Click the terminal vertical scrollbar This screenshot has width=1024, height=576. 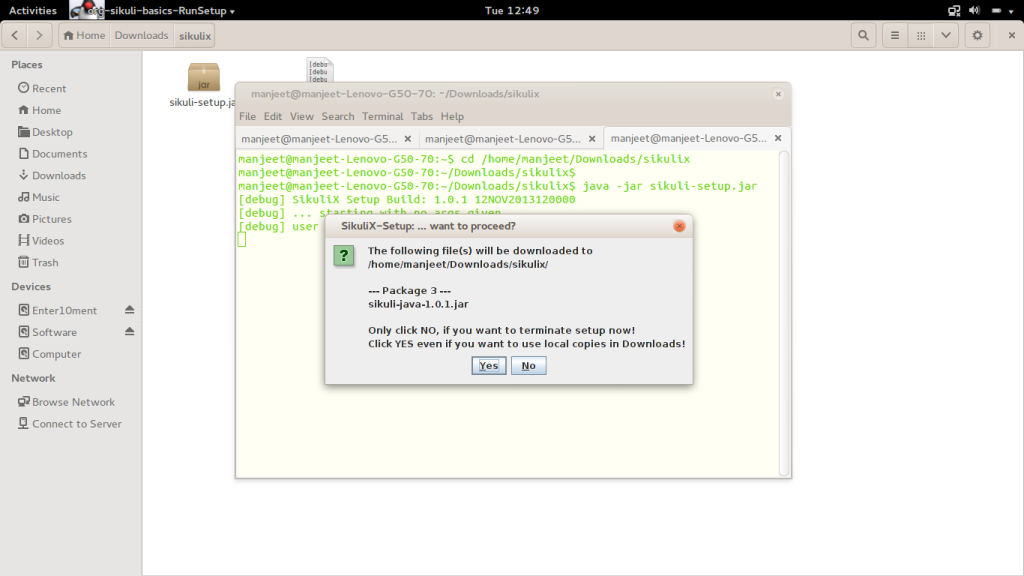pyautogui.click(x=784, y=313)
